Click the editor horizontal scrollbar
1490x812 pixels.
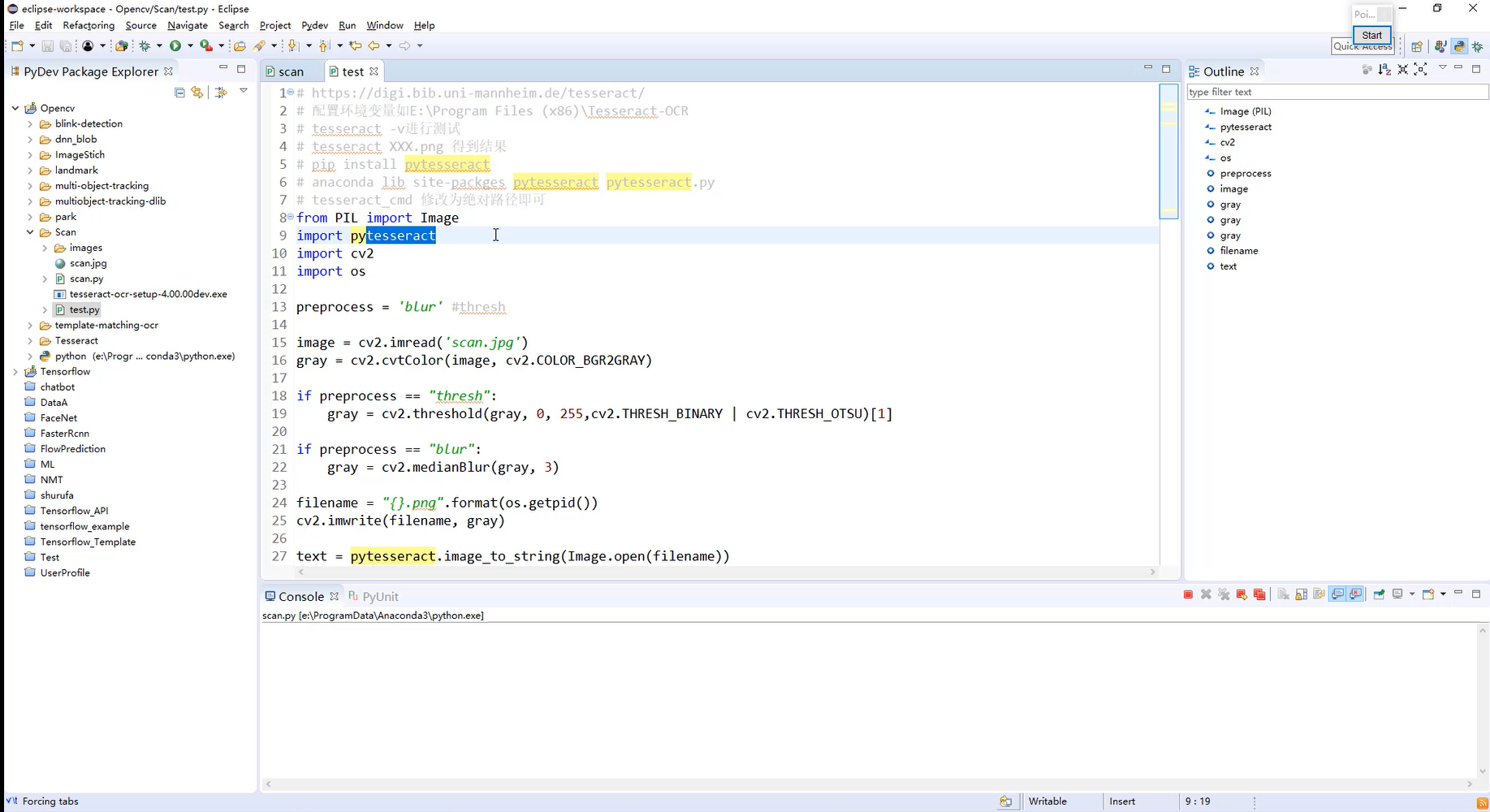(727, 572)
